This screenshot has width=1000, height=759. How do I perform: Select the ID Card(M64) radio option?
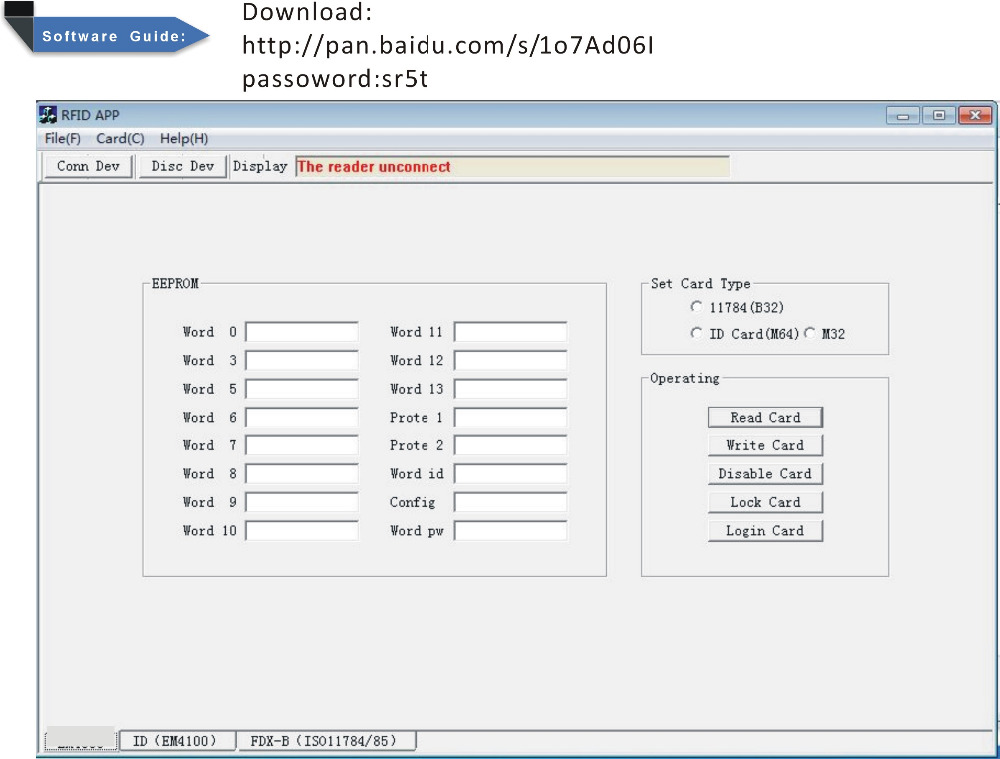(x=696, y=334)
